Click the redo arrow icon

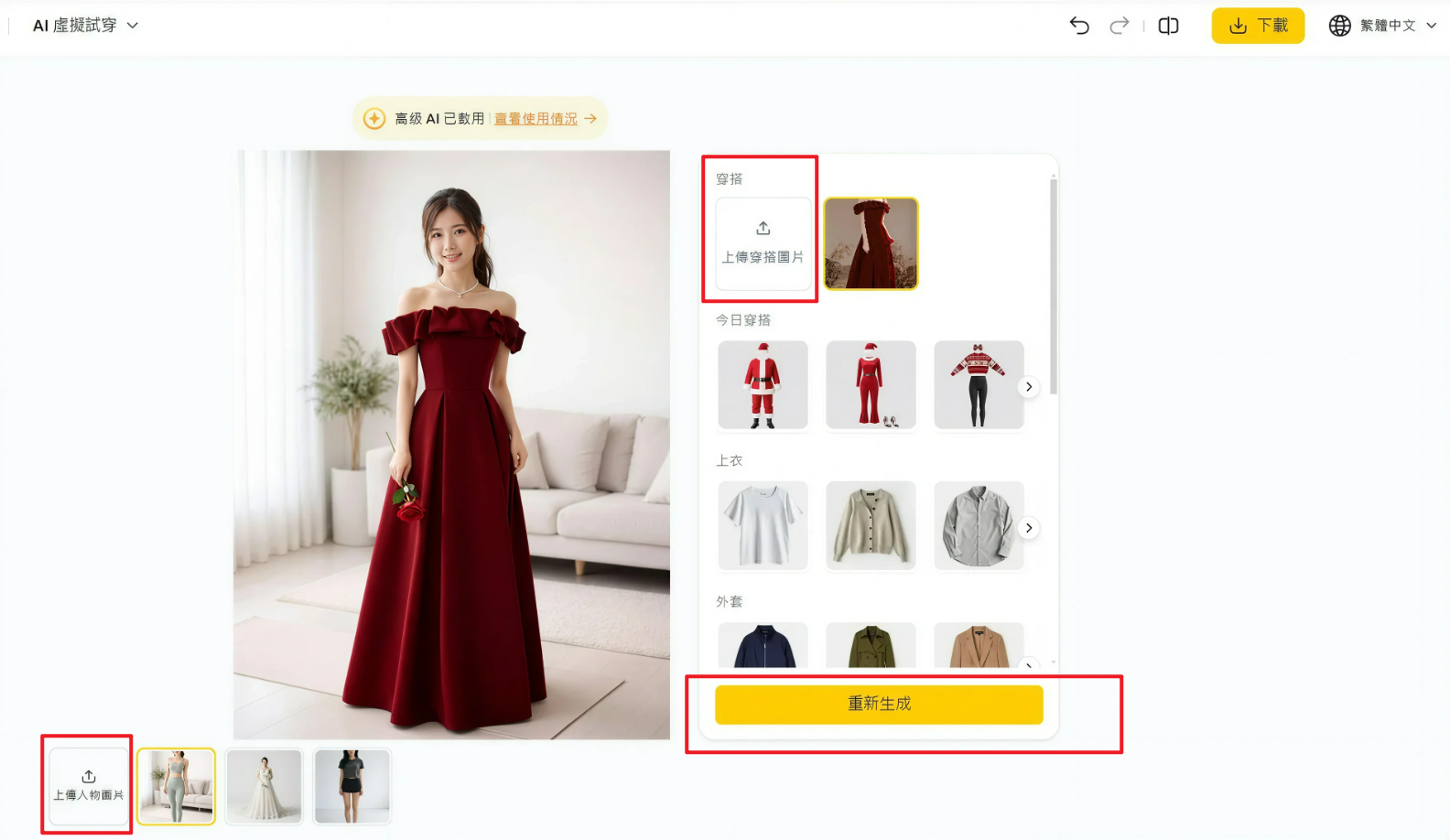[1119, 26]
